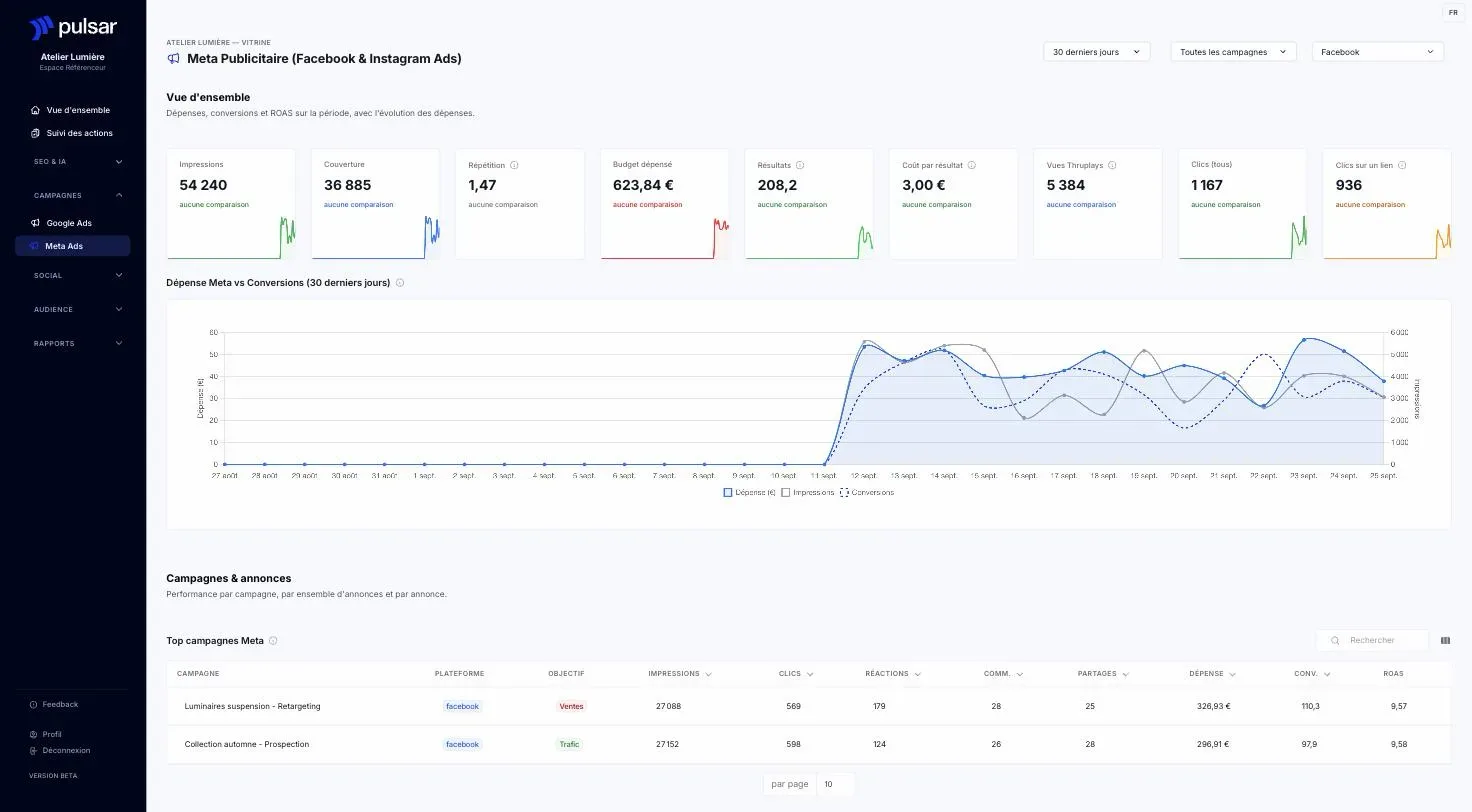Click the Rechercher search field
The image size is (1472, 812).
coord(1373,640)
